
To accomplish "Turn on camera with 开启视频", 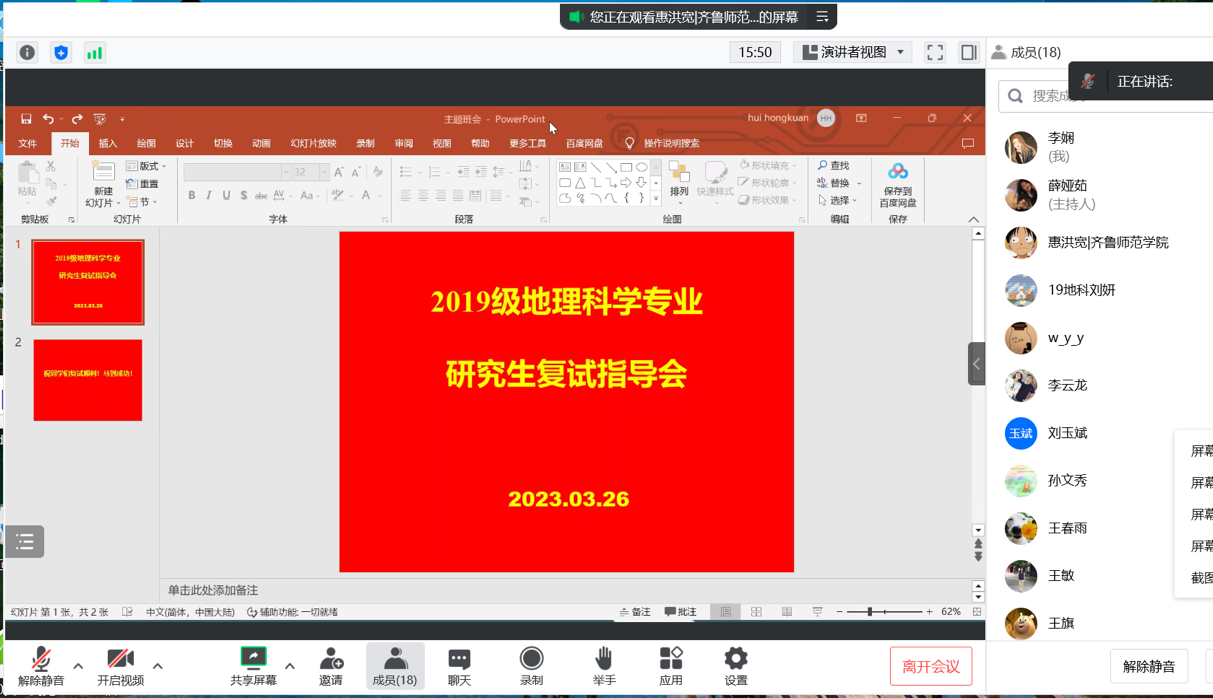I will click(120, 665).
